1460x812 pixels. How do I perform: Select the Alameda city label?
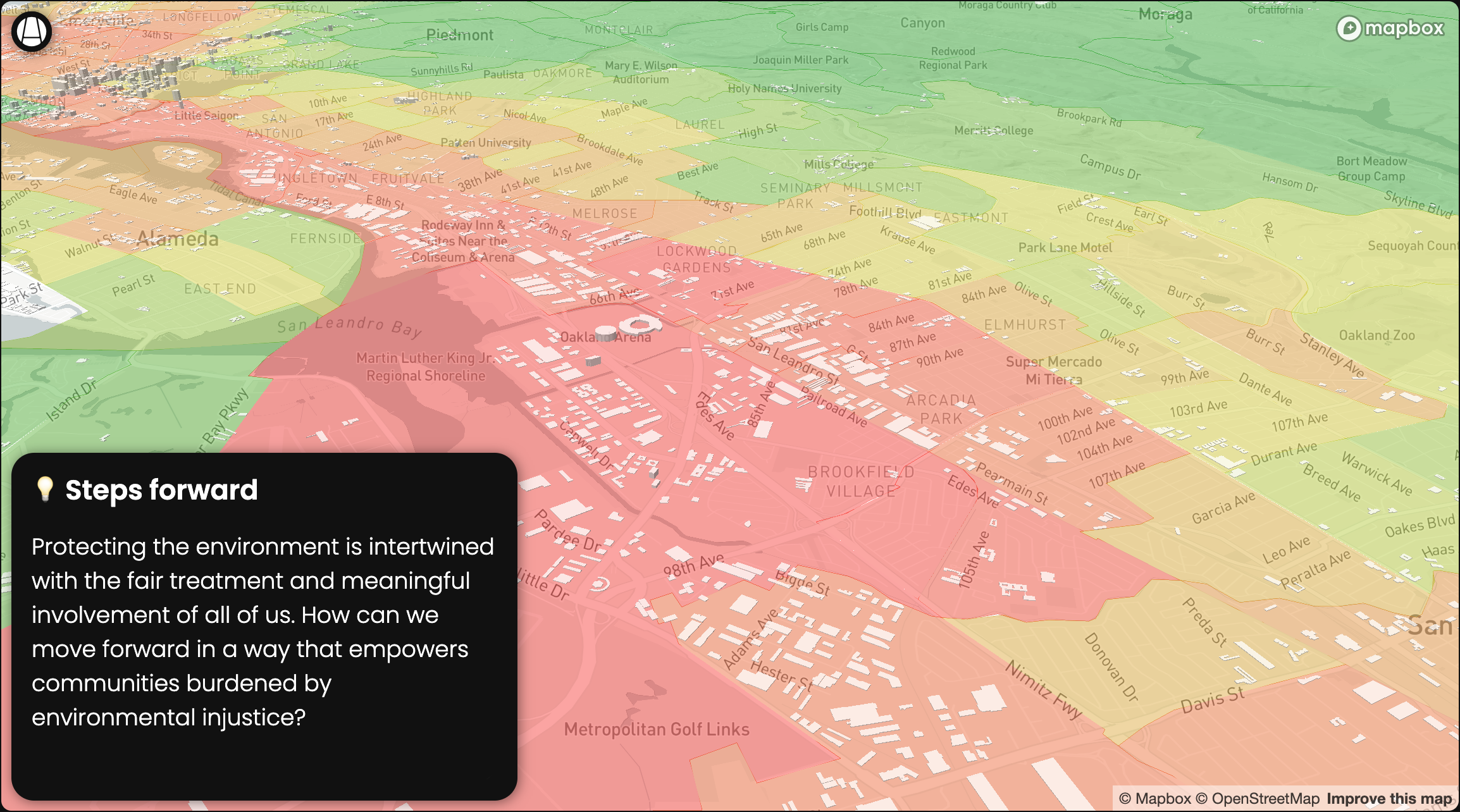pyautogui.click(x=178, y=238)
